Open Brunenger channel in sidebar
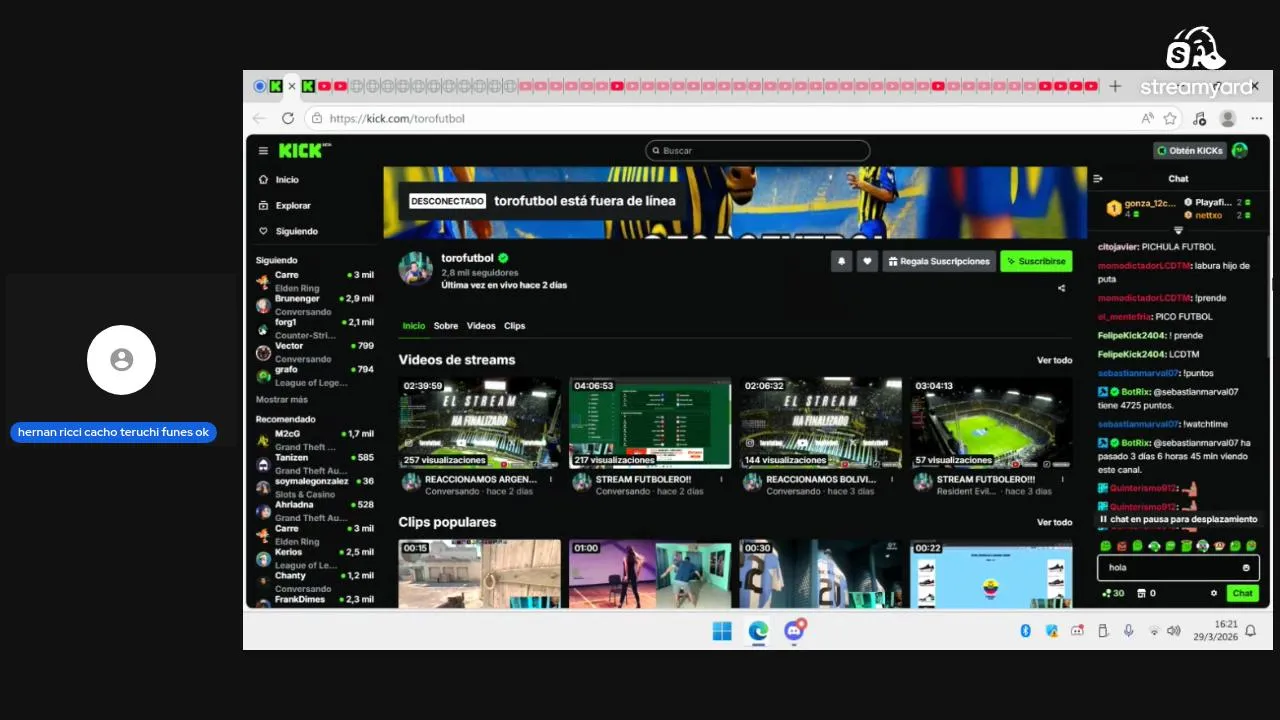Image resolution: width=1280 pixels, height=720 pixels. (x=315, y=305)
